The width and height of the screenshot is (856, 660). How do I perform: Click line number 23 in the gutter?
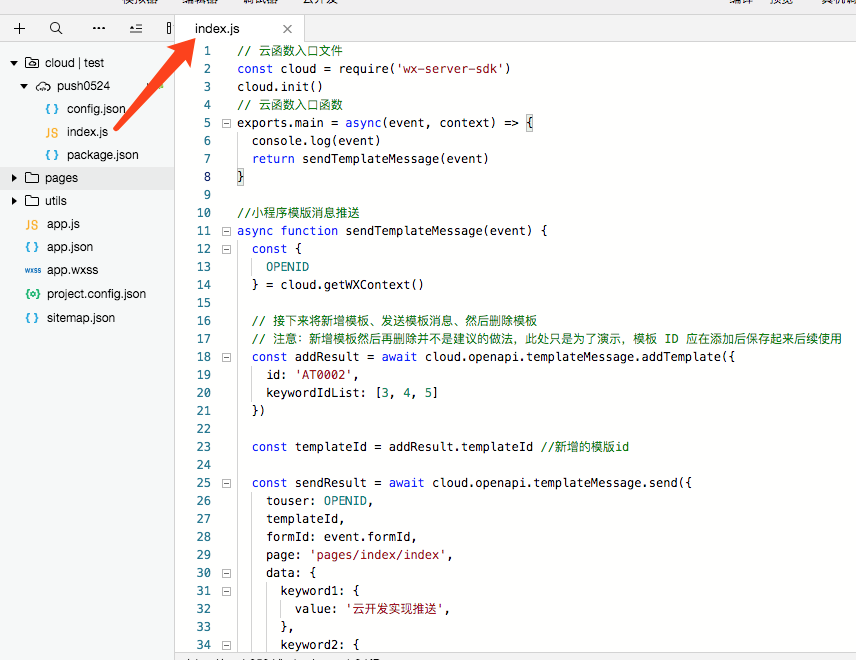point(204,447)
